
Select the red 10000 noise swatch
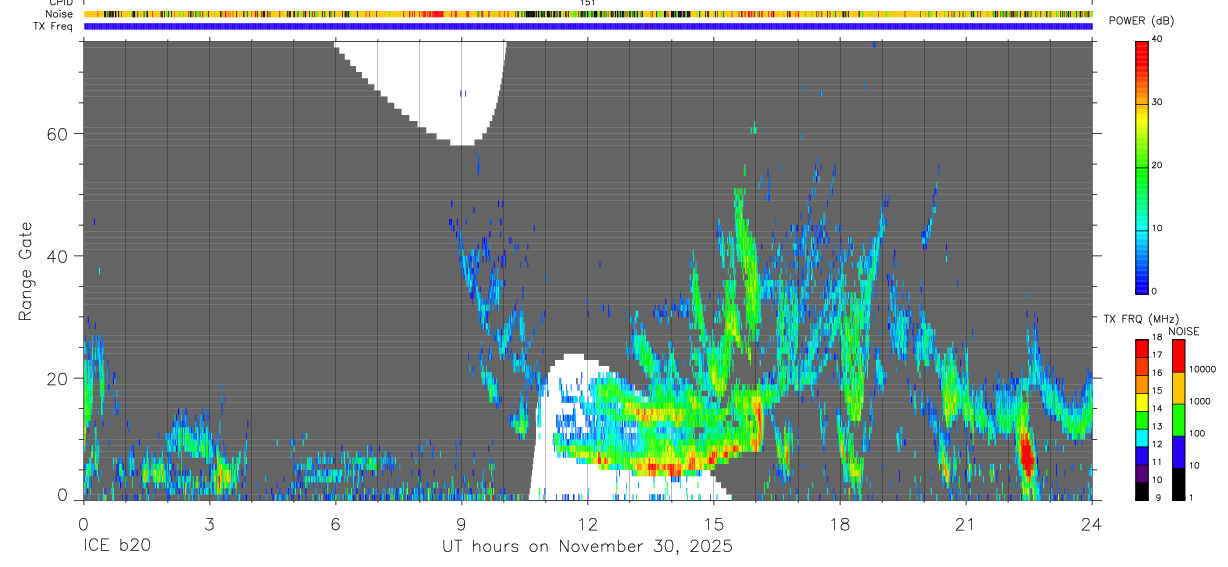1178,356
